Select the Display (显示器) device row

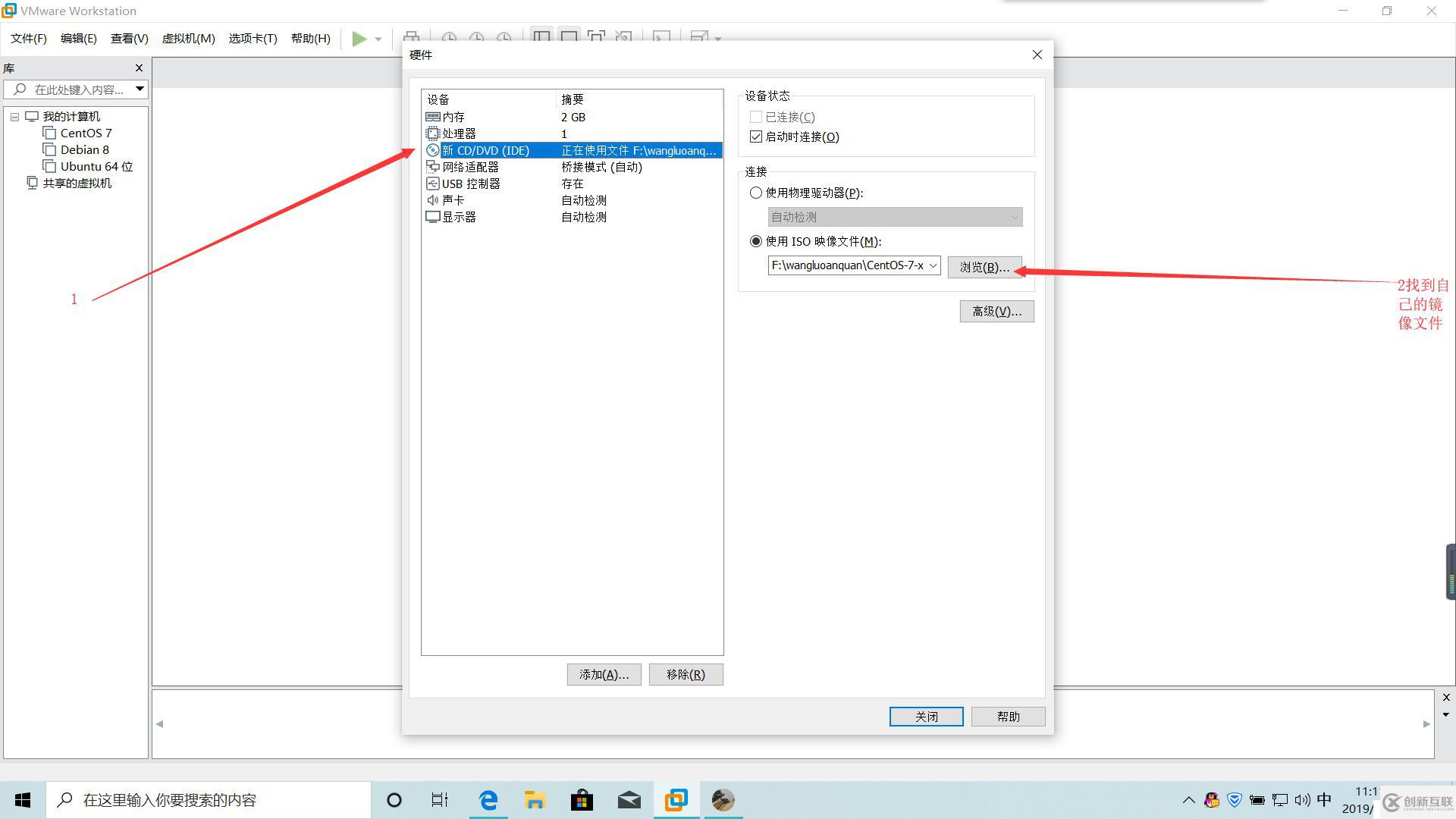573,217
